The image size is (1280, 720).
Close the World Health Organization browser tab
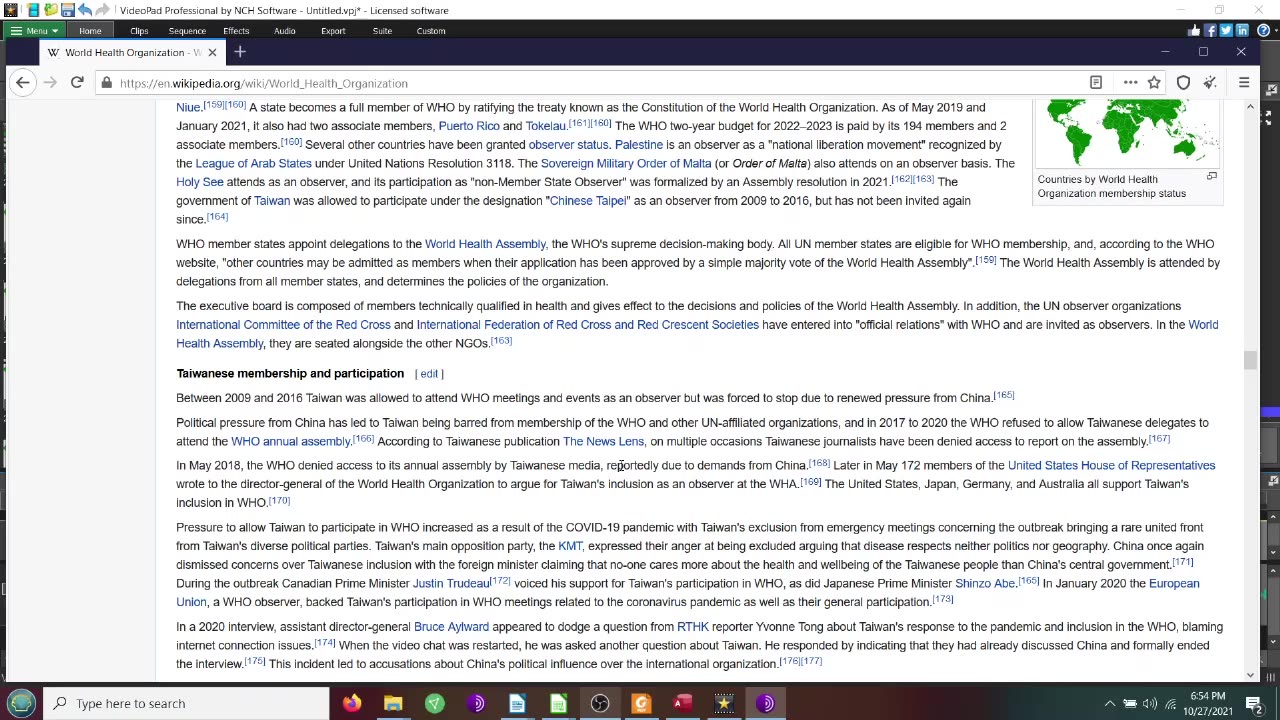(212, 52)
